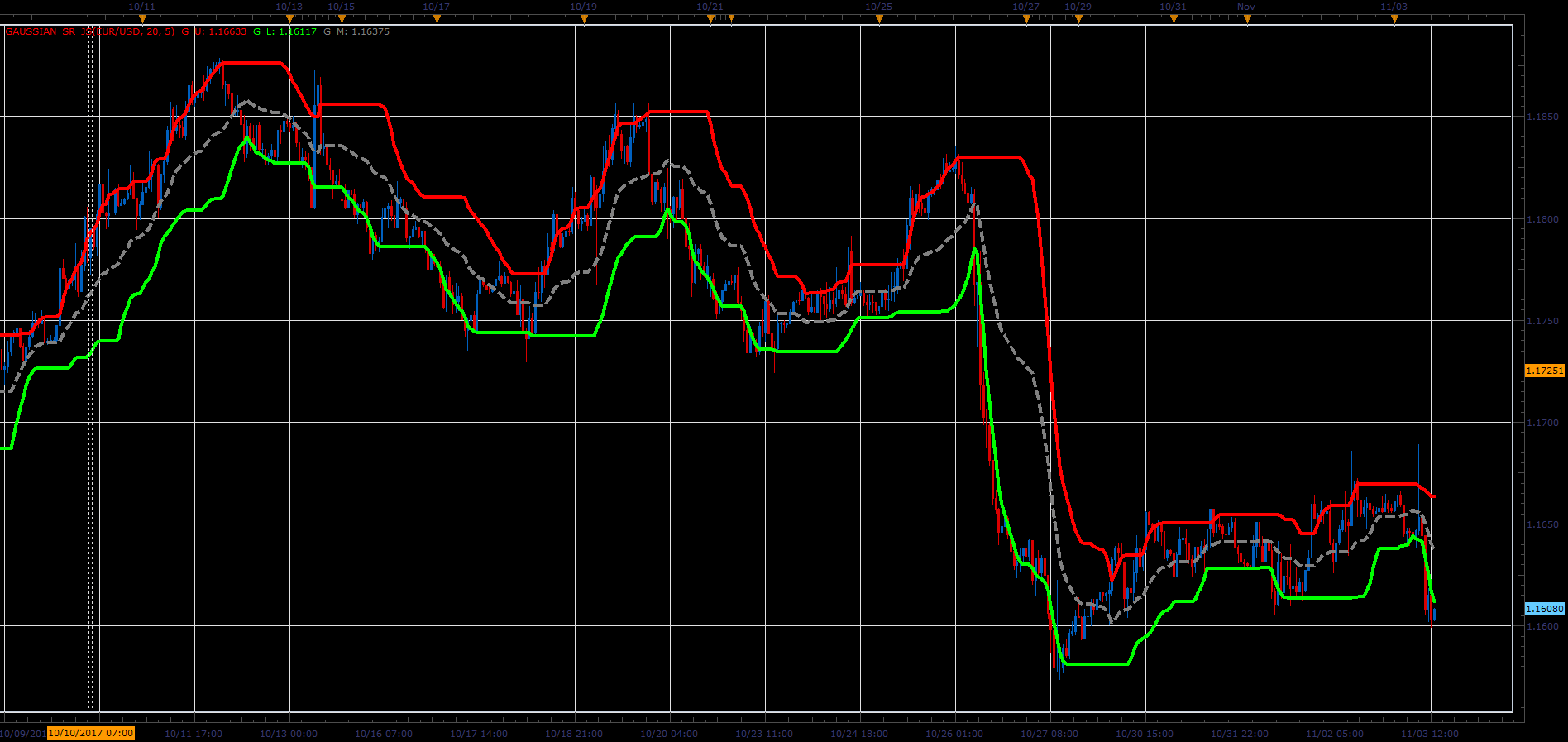Click the 10/17 orange day marker

coord(437,18)
